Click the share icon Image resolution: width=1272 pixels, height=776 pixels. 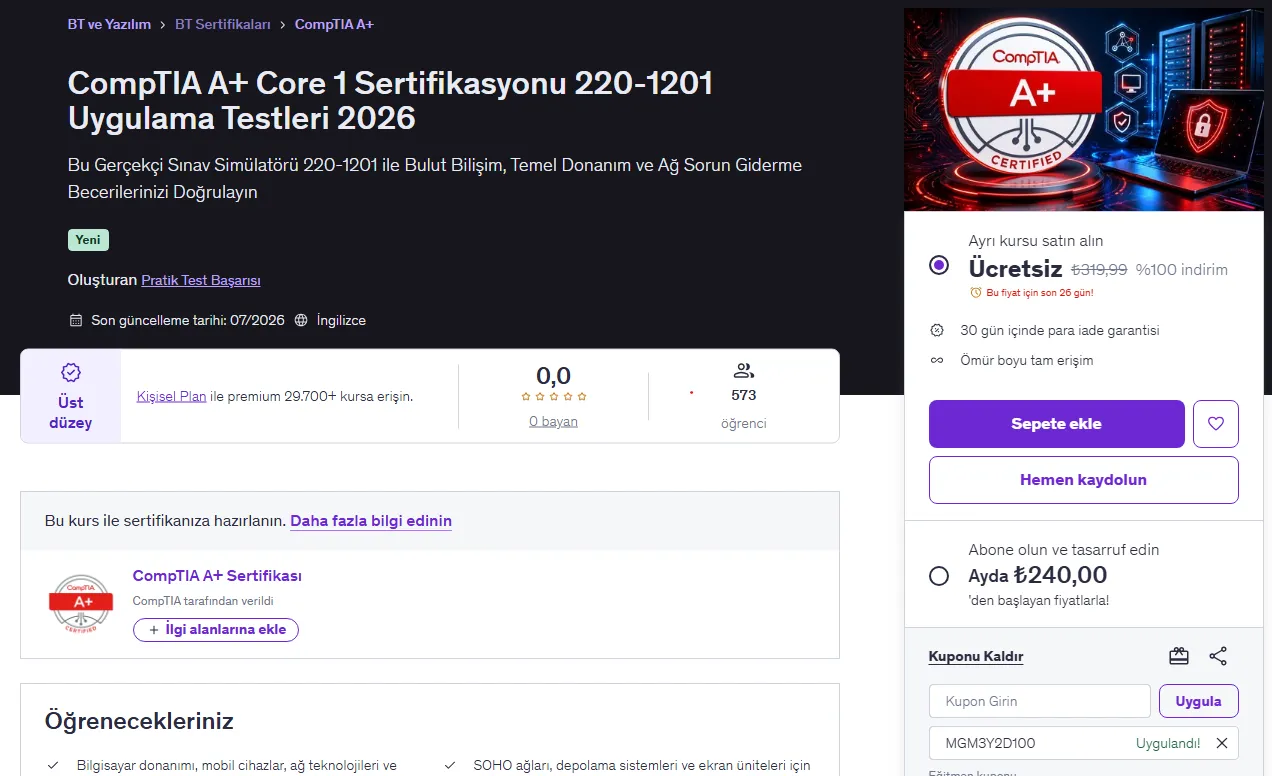(1218, 656)
